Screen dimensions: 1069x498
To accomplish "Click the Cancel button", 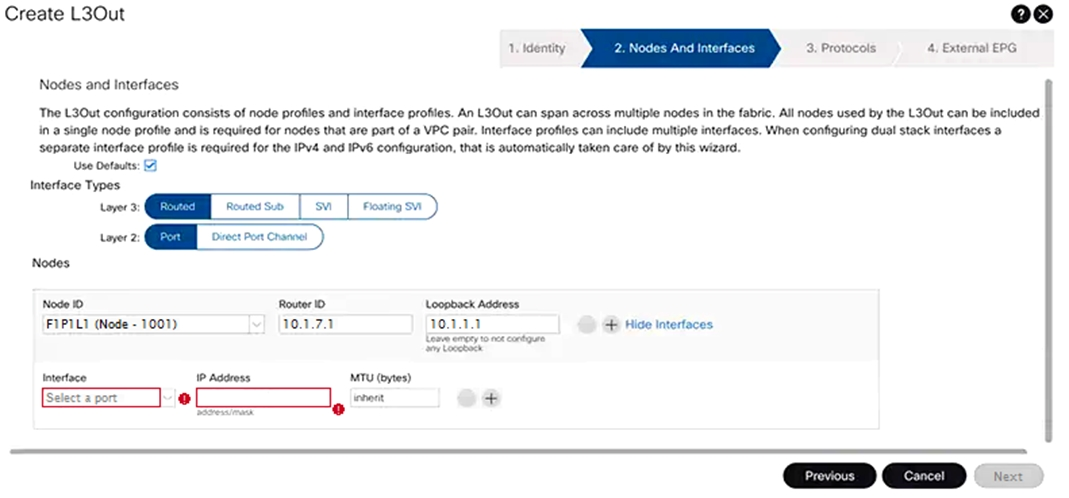I will pos(924,476).
